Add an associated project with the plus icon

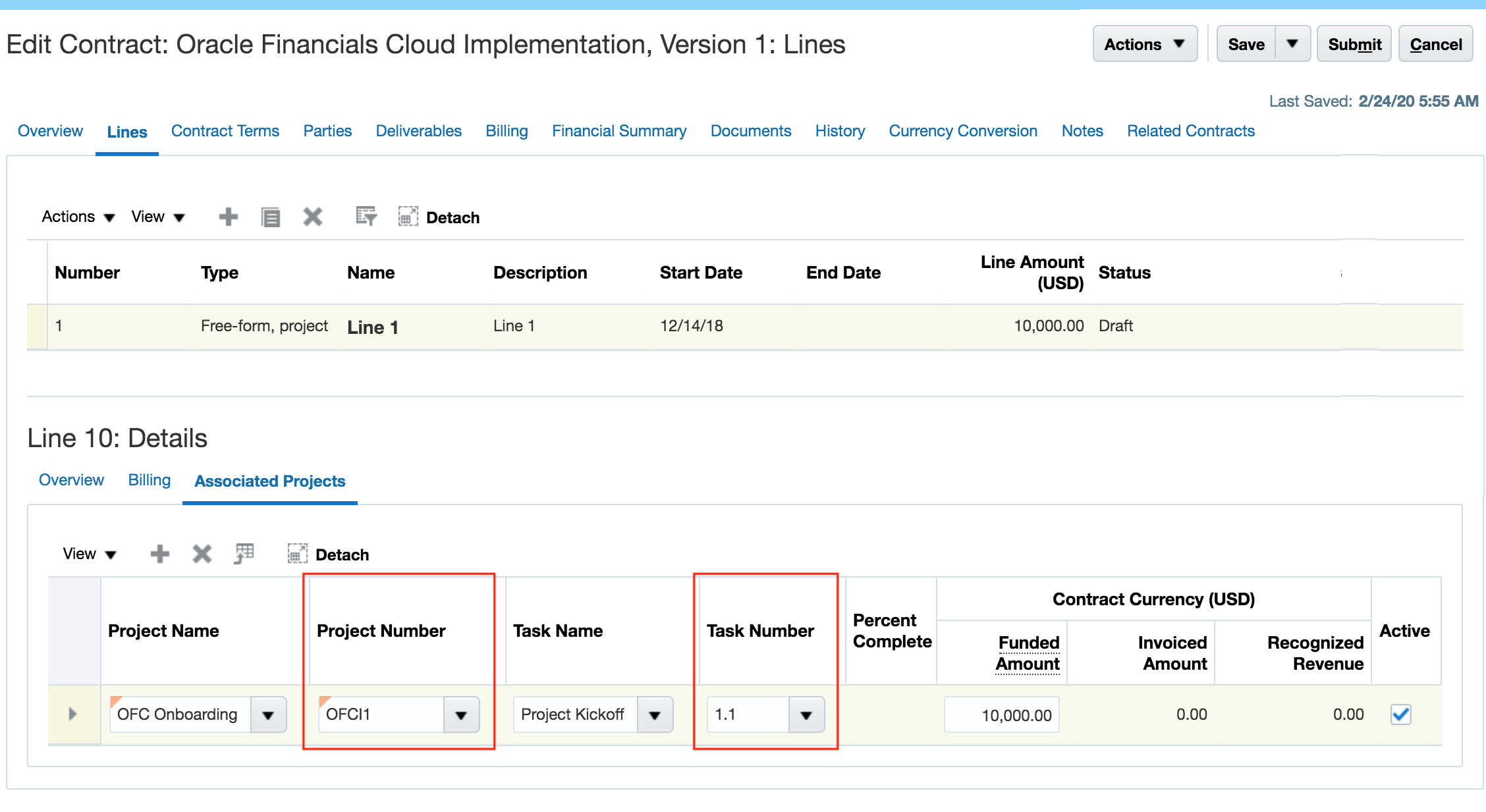(x=159, y=554)
